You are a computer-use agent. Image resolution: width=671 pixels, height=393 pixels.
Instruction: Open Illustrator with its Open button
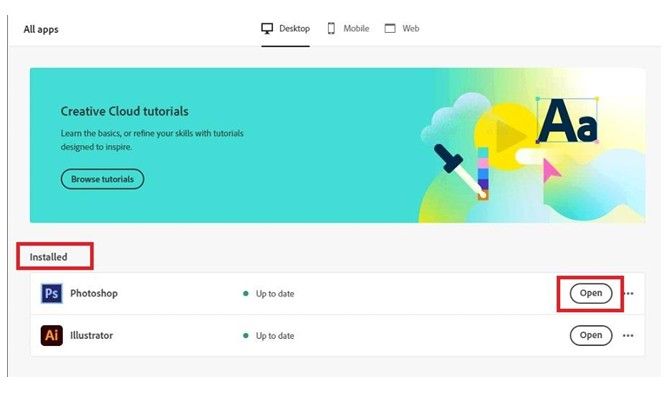pyautogui.click(x=591, y=335)
